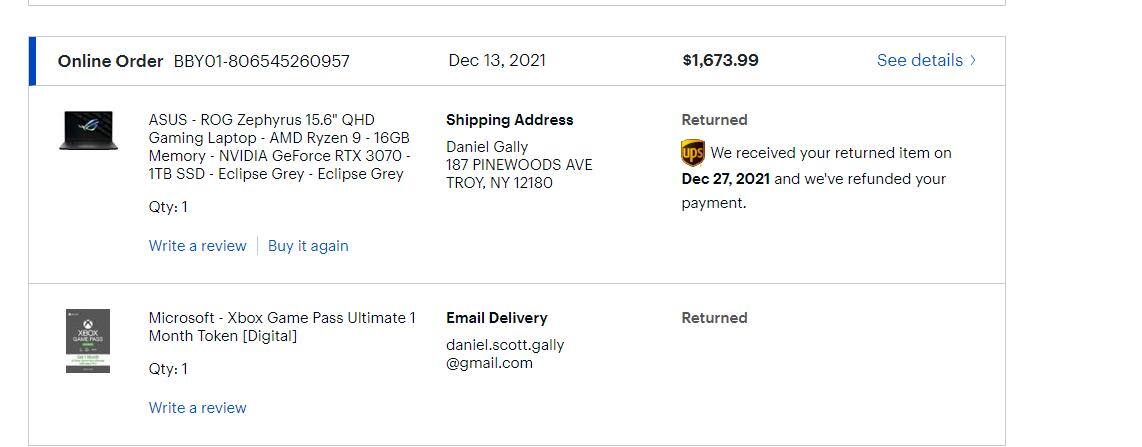The width and height of the screenshot is (1142, 447).
Task: Click the UPS shield icon
Action: click(x=692, y=153)
